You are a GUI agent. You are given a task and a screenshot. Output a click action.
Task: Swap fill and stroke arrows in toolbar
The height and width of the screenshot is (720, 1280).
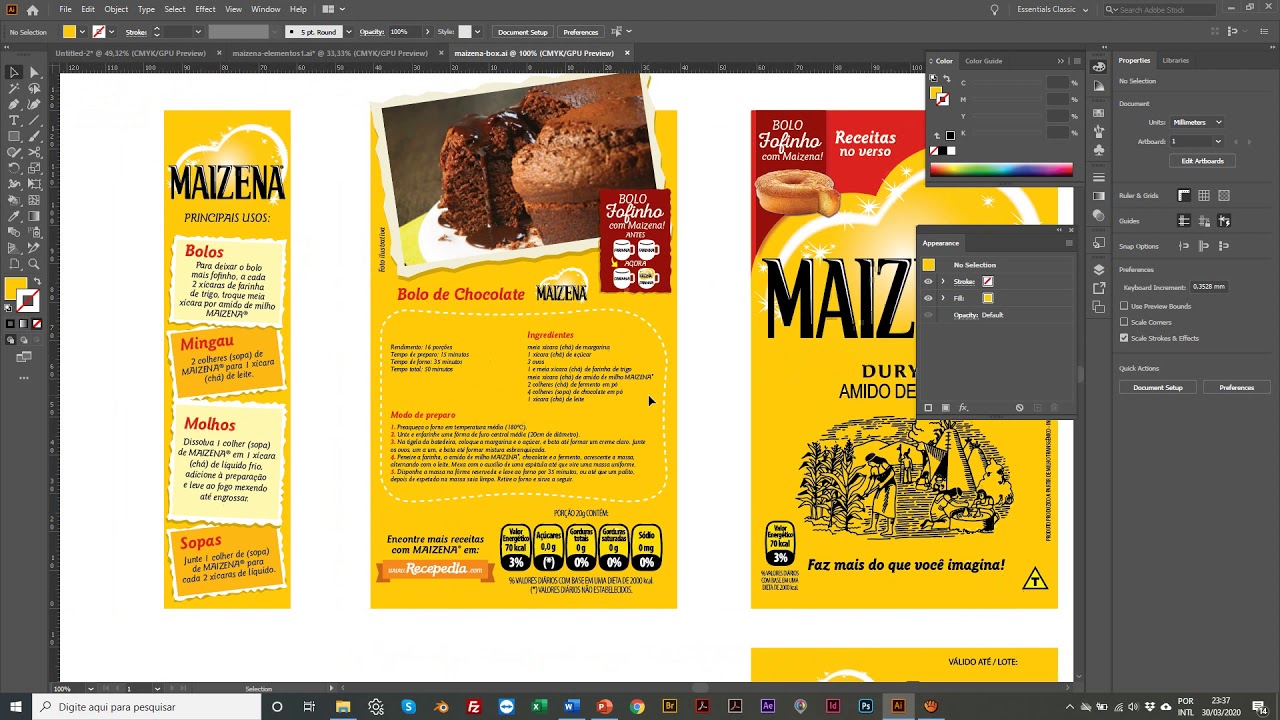pos(38,281)
